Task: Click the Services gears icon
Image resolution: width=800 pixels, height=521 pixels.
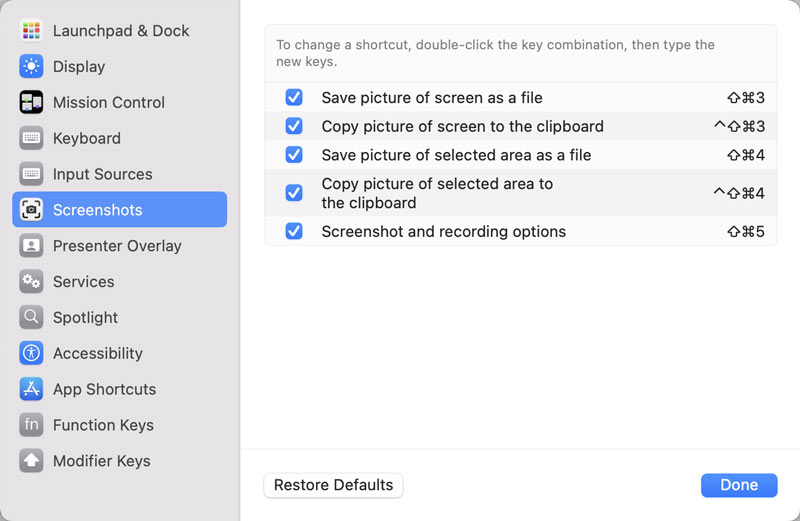Action: (31, 282)
